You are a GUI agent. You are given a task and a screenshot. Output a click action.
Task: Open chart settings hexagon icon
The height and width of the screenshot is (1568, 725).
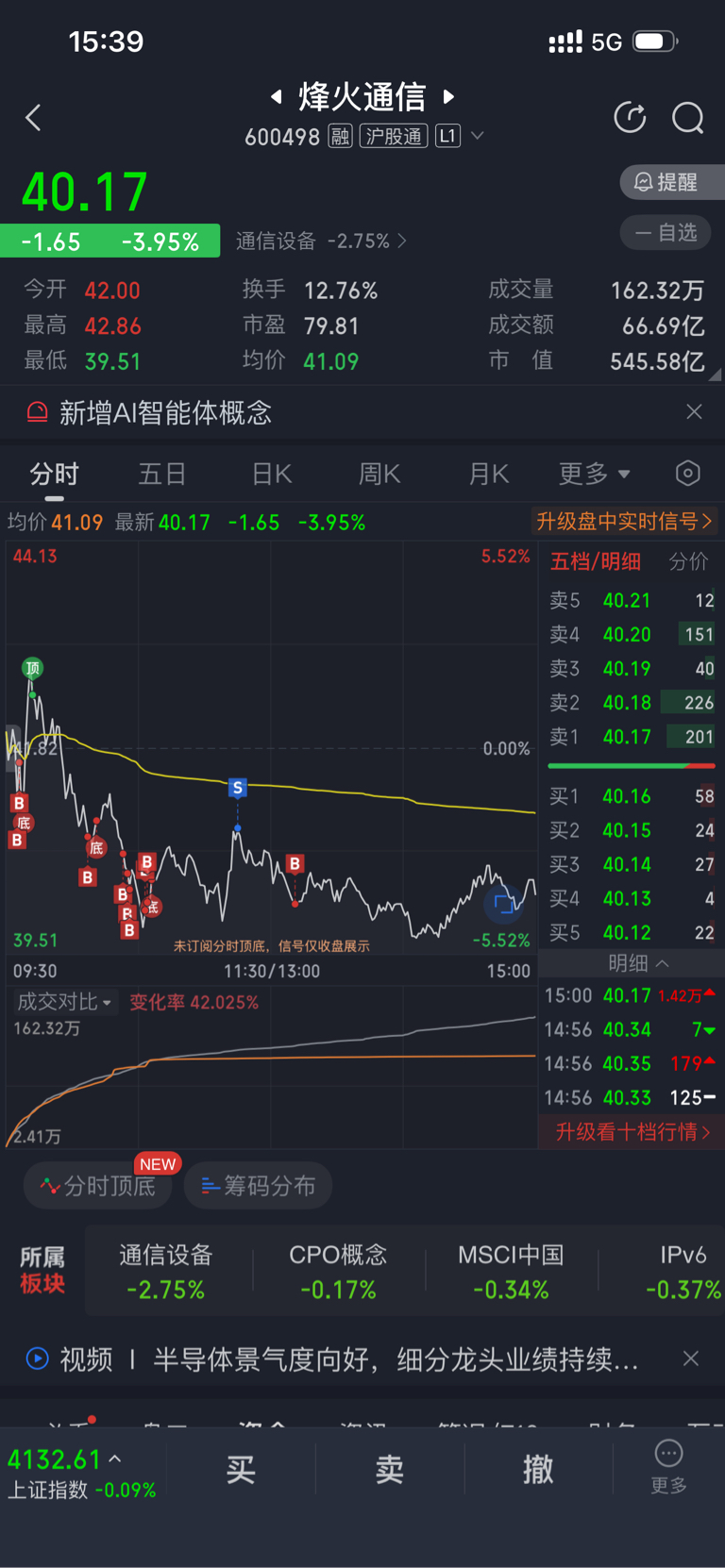(x=688, y=474)
